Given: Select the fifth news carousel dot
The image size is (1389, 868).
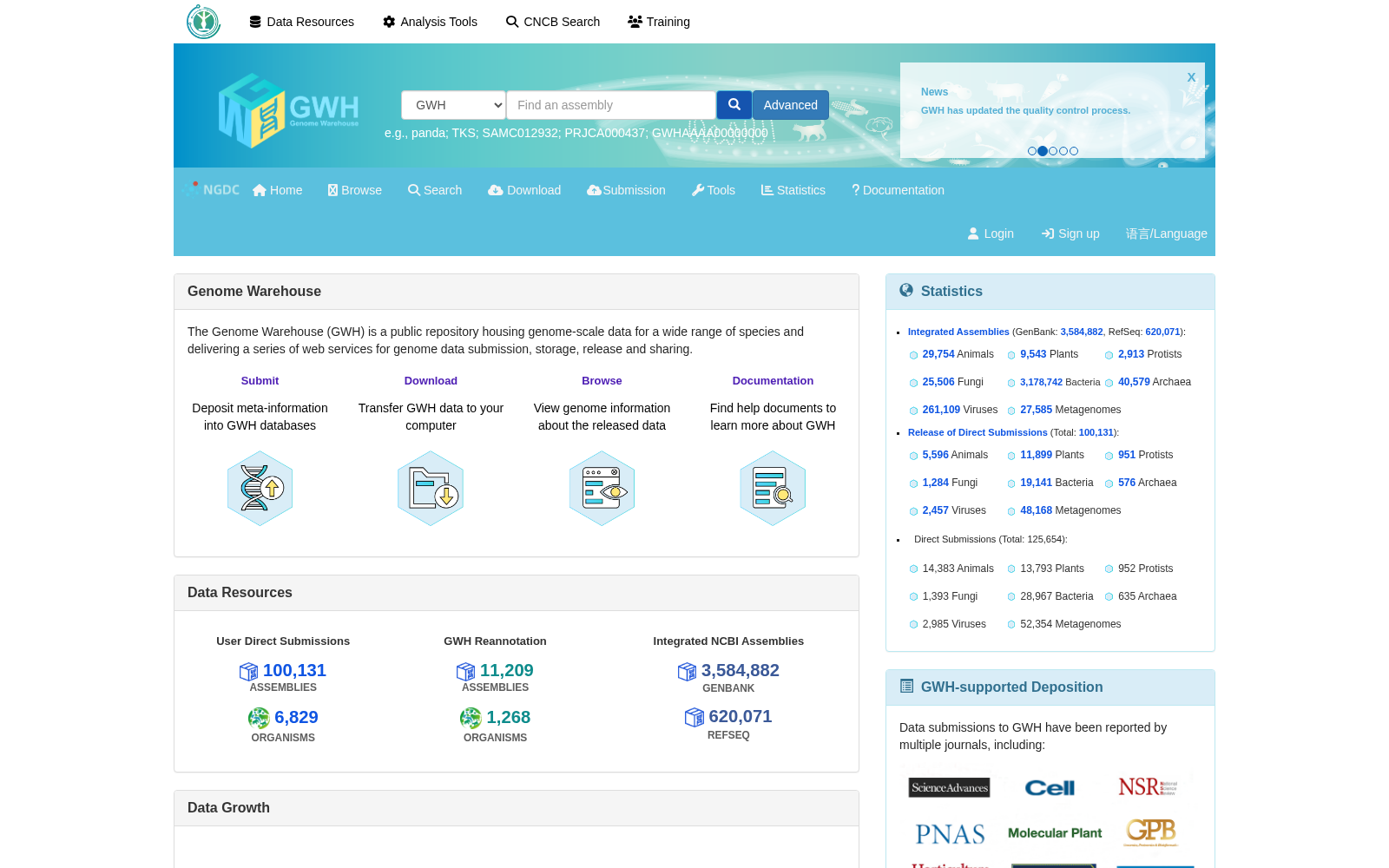Looking at the screenshot, I should (1074, 151).
